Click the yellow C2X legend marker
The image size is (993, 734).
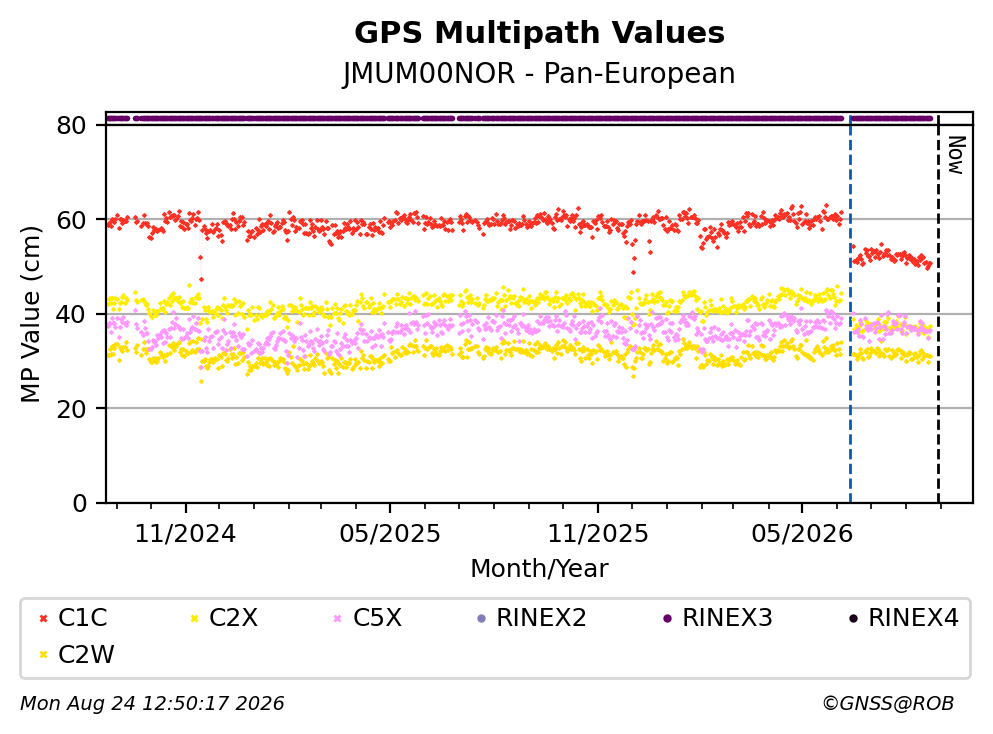tap(194, 618)
